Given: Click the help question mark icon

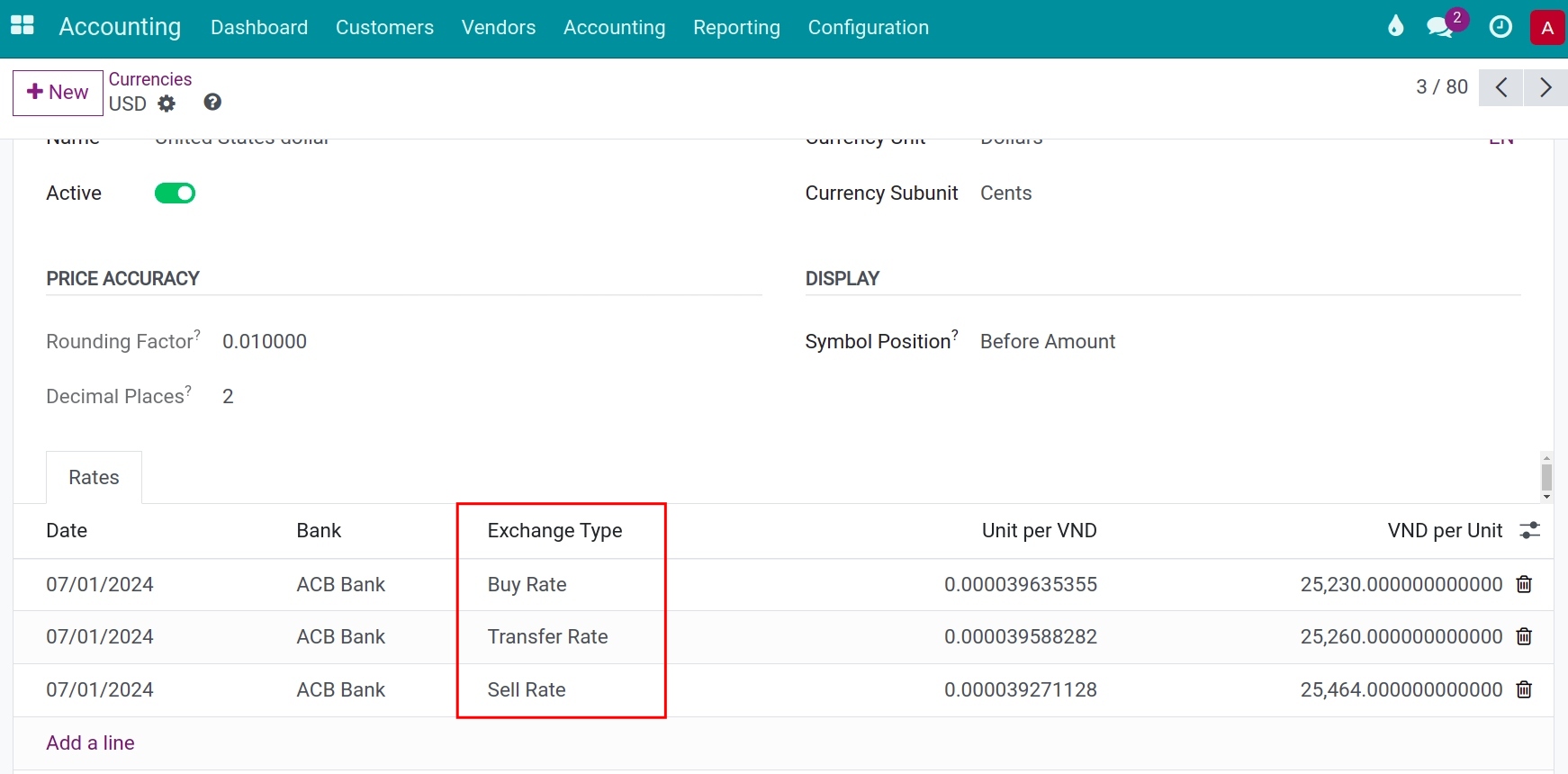Looking at the screenshot, I should [x=212, y=102].
